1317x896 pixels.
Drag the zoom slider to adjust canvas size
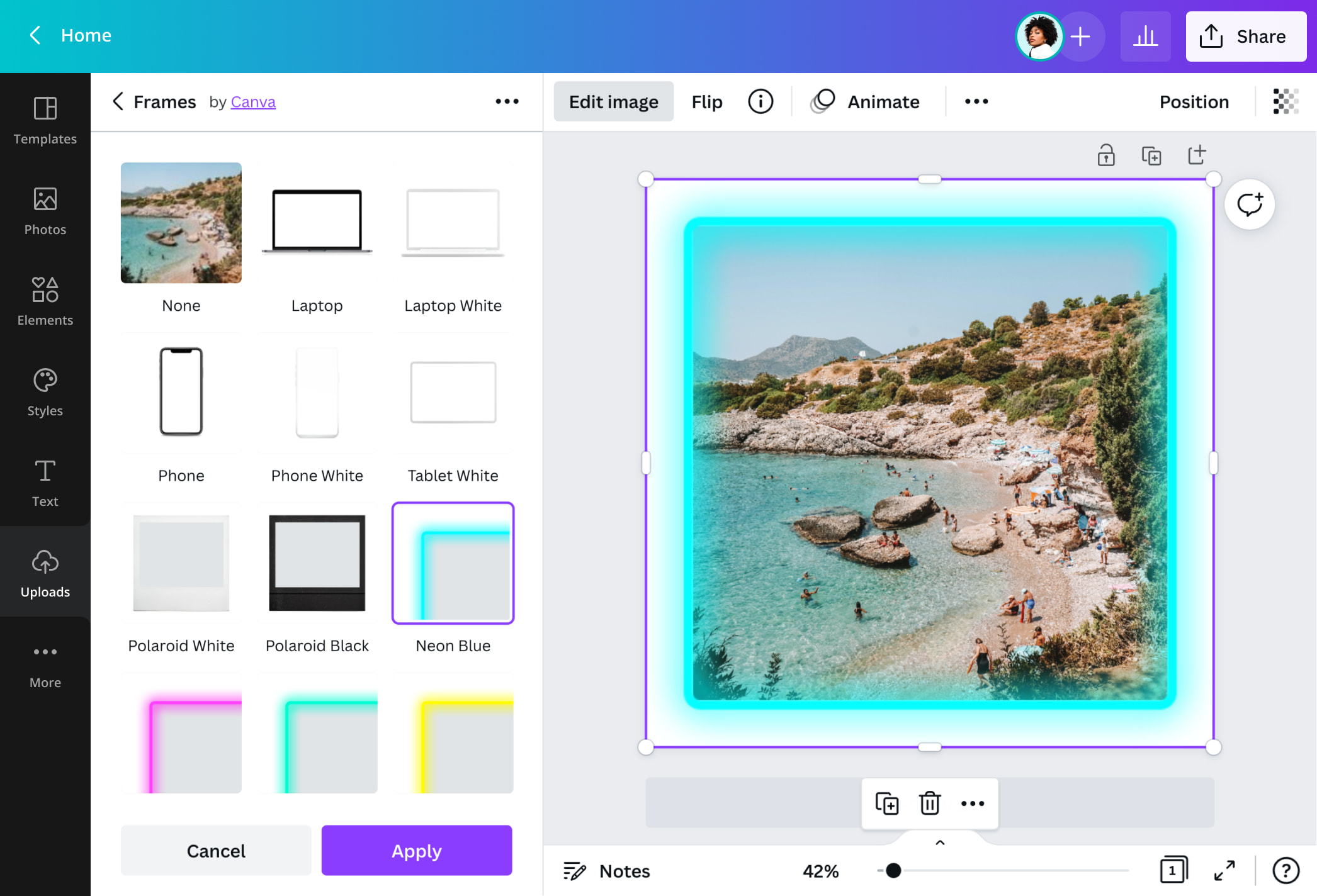[x=894, y=869]
